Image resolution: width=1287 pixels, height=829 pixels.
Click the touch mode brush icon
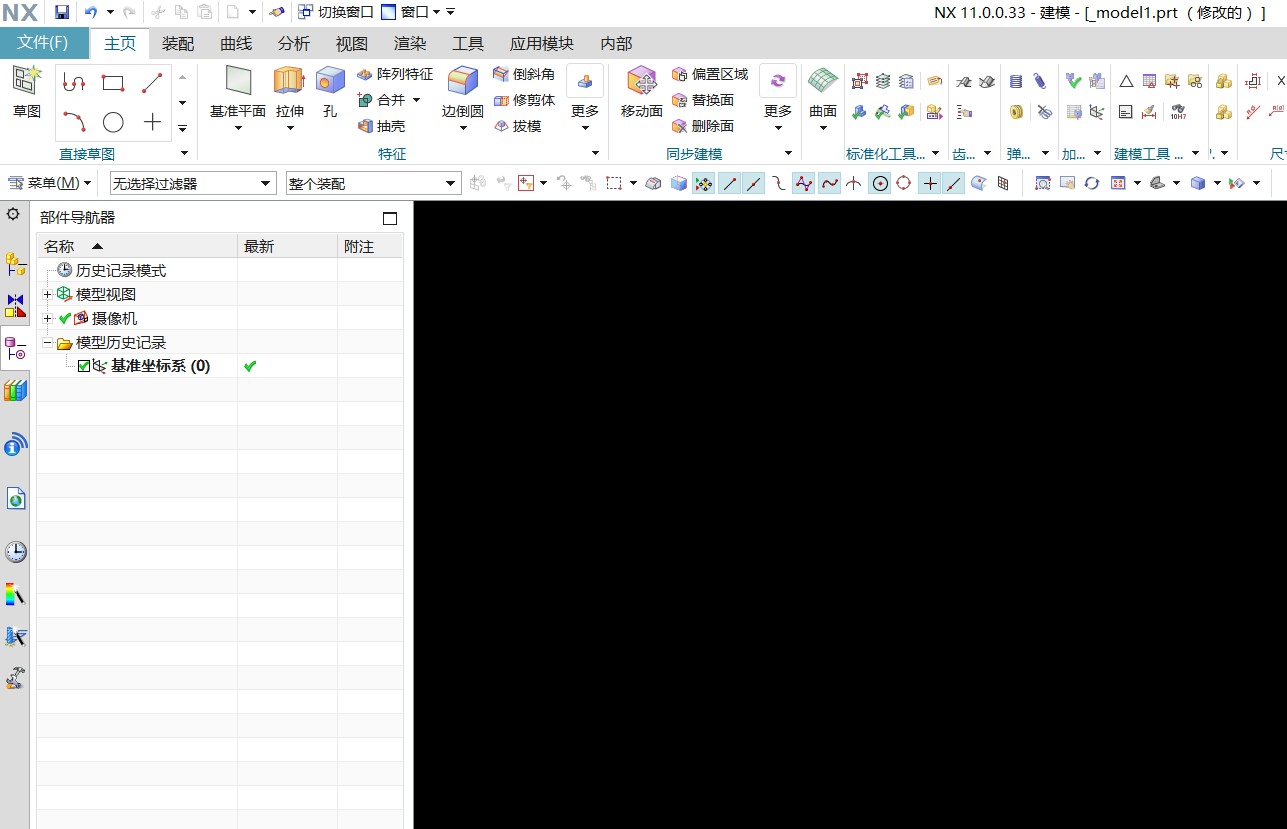click(x=278, y=12)
